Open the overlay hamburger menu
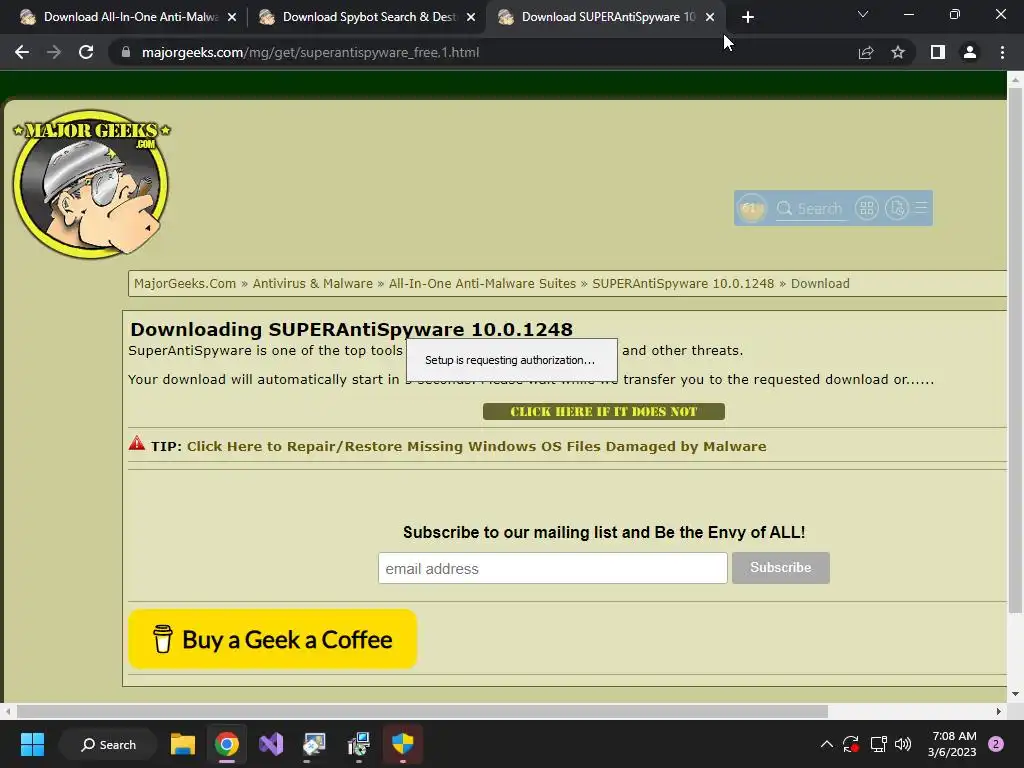1024x768 pixels. coord(921,208)
